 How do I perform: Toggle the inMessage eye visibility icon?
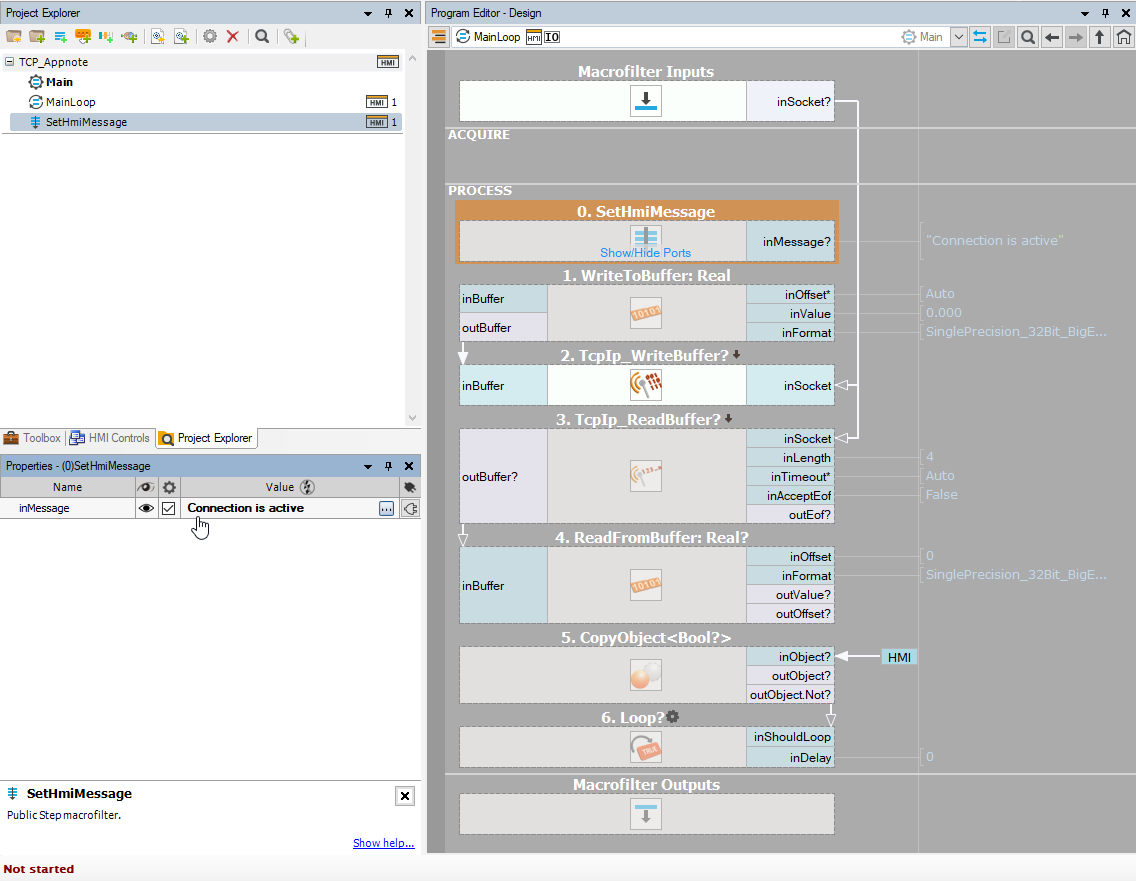pyautogui.click(x=146, y=508)
